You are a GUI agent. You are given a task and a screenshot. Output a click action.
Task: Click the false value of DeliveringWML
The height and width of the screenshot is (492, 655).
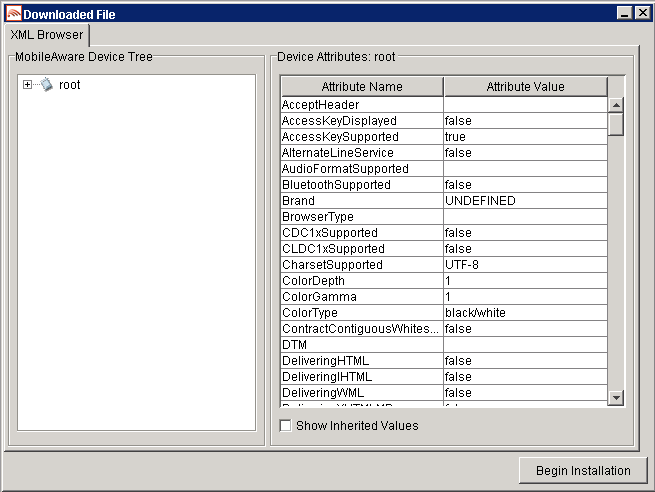pyautogui.click(x=526, y=393)
